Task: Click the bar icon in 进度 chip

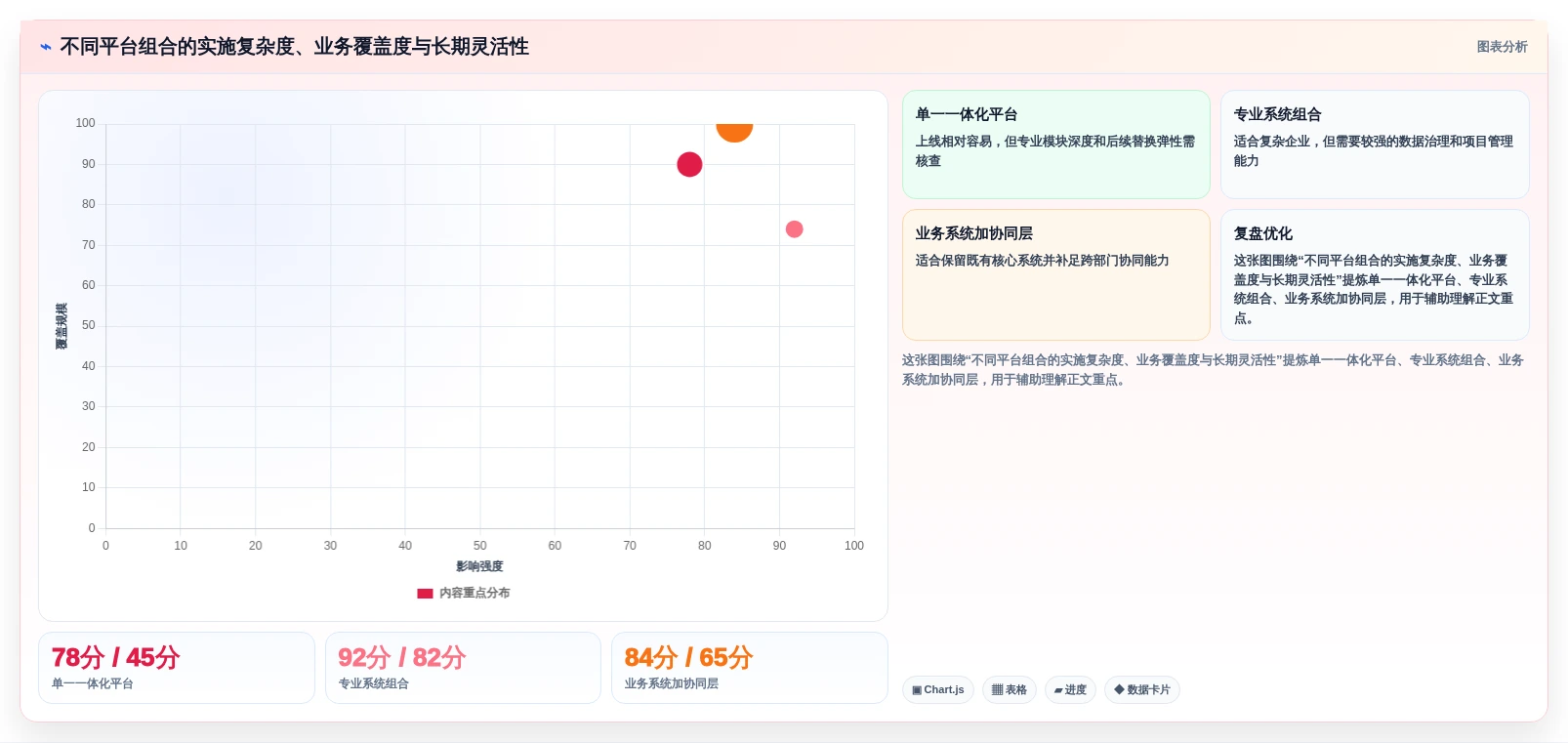Action: coord(1058,690)
